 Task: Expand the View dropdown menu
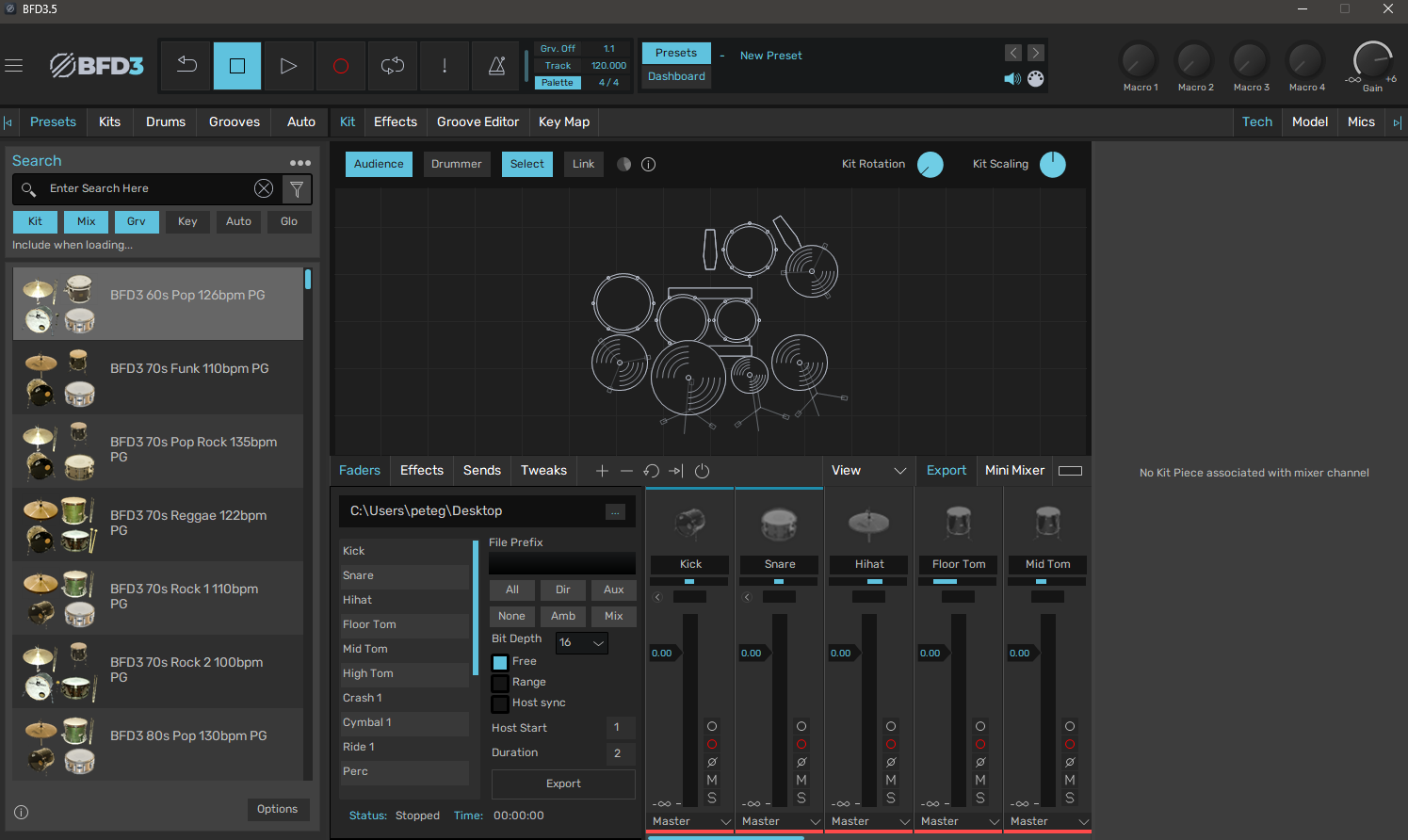(x=867, y=471)
